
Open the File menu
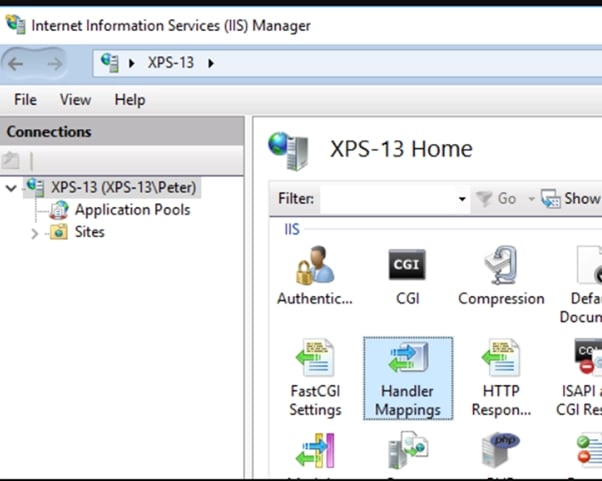tap(25, 100)
